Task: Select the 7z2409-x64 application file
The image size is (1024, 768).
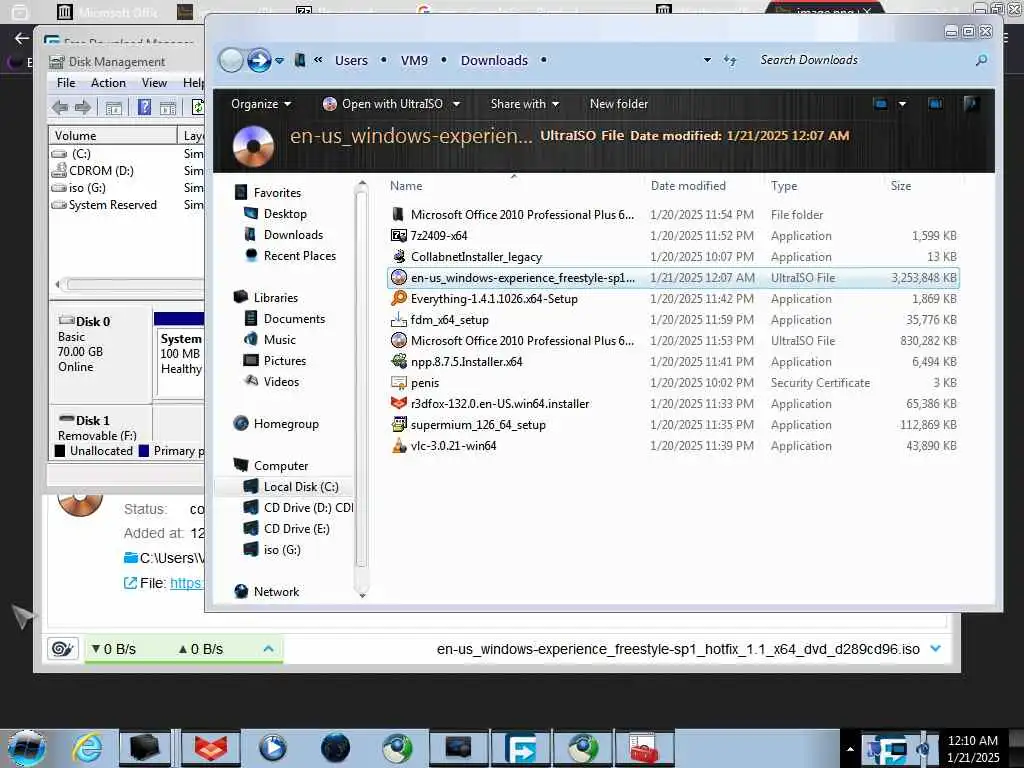Action: pyautogui.click(x=673, y=236)
